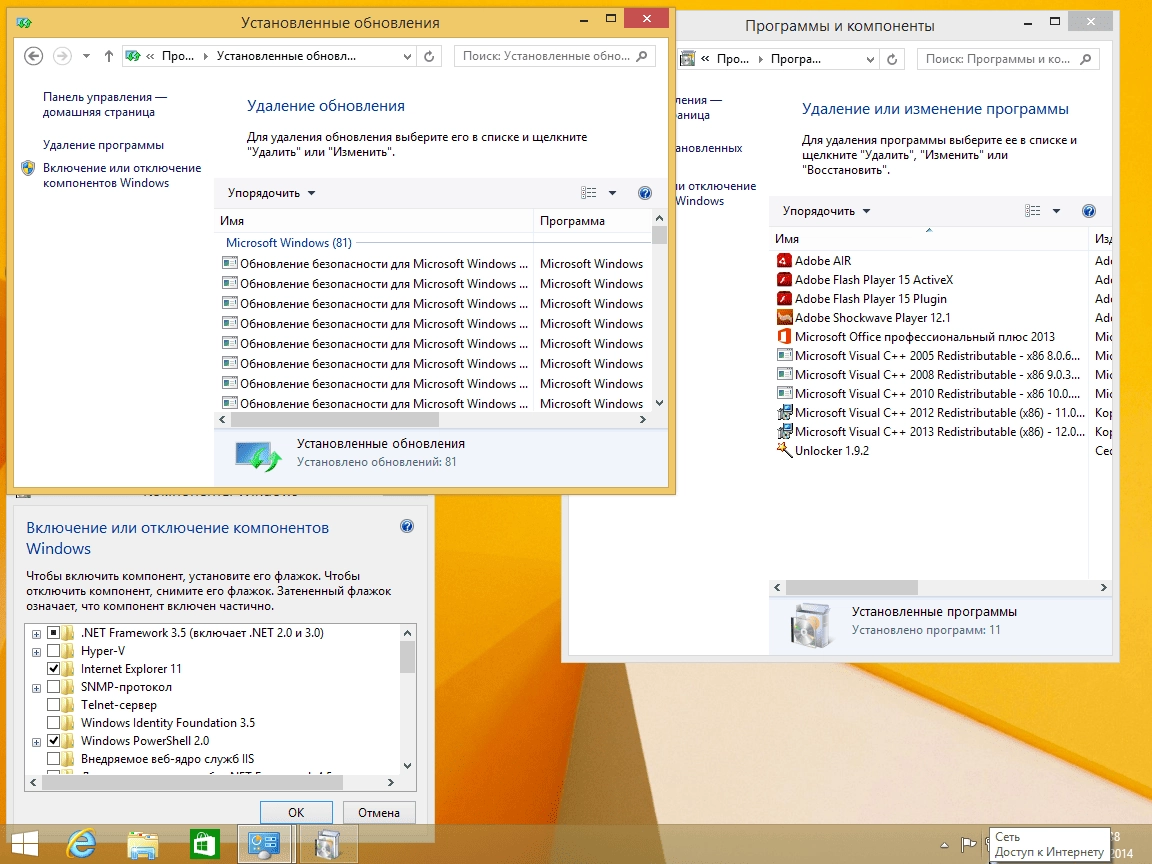Enable Windows Identity Foundation 3.5 checkbox
This screenshot has height=864, width=1152.
tap(54, 723)
